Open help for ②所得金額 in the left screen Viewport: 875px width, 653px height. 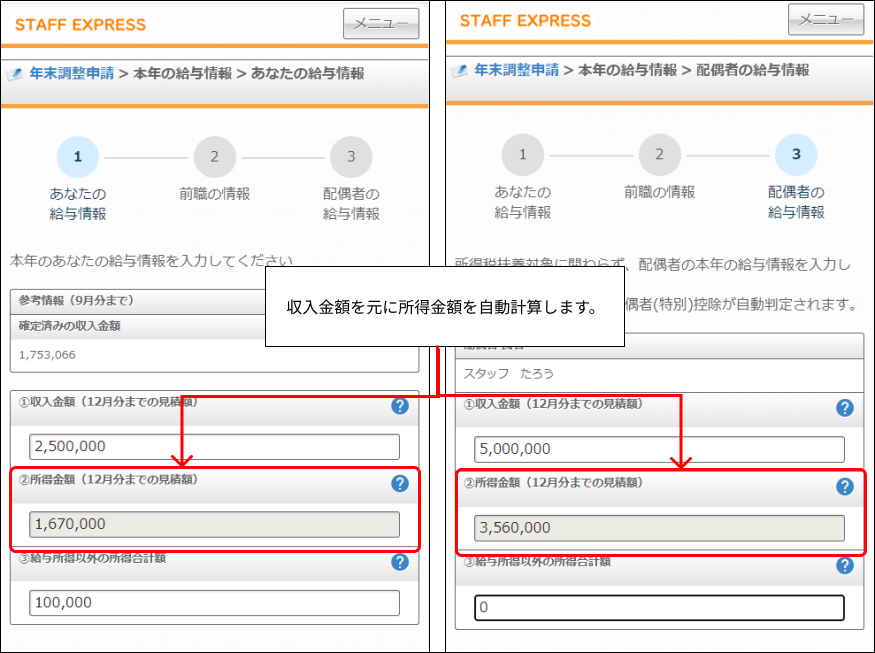click(x=400, y=483)
